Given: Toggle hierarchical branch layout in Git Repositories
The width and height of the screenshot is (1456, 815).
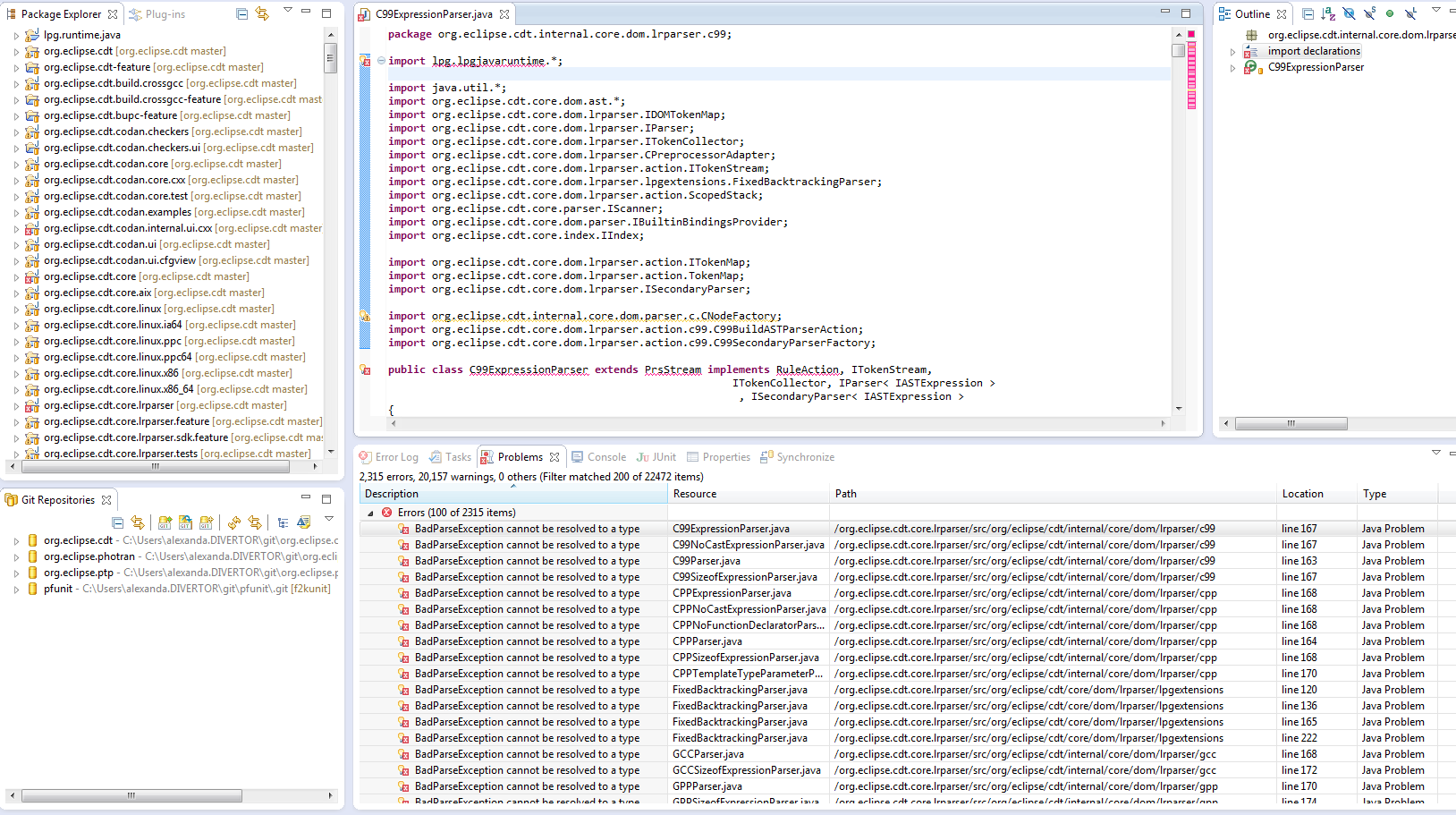Looking at the screenshot, I should pos(283,522).
